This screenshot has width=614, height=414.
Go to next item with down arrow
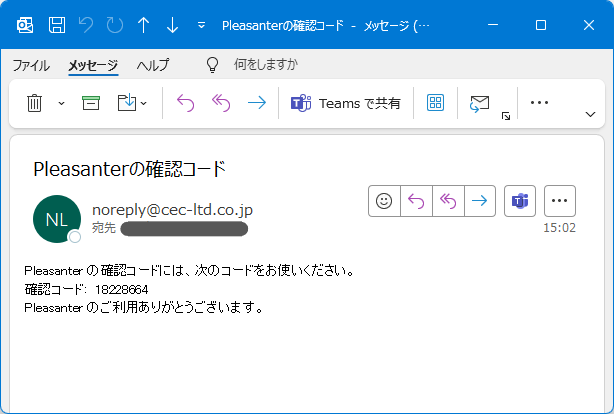[x=172, y=25]
